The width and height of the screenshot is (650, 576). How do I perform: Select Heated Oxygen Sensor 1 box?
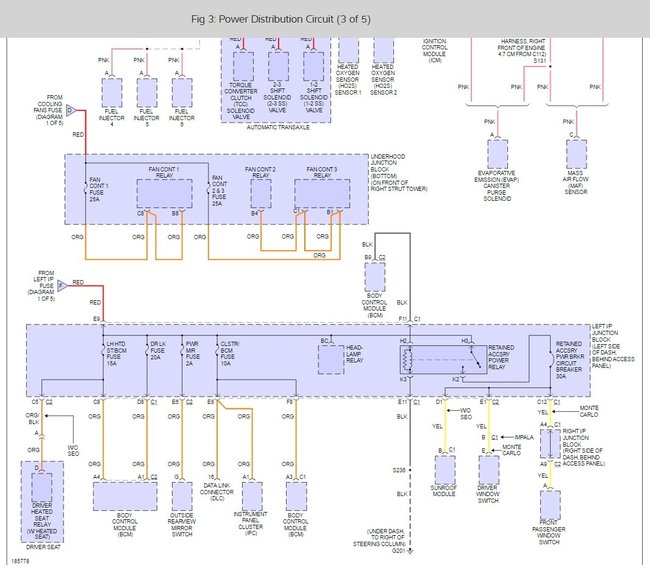tap(349, 50)
